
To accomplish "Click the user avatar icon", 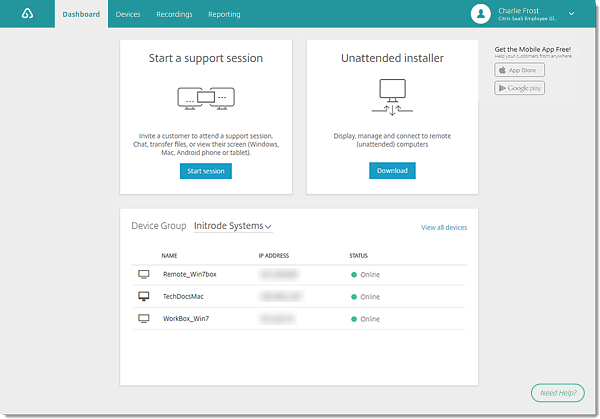I will coord(481,14).
